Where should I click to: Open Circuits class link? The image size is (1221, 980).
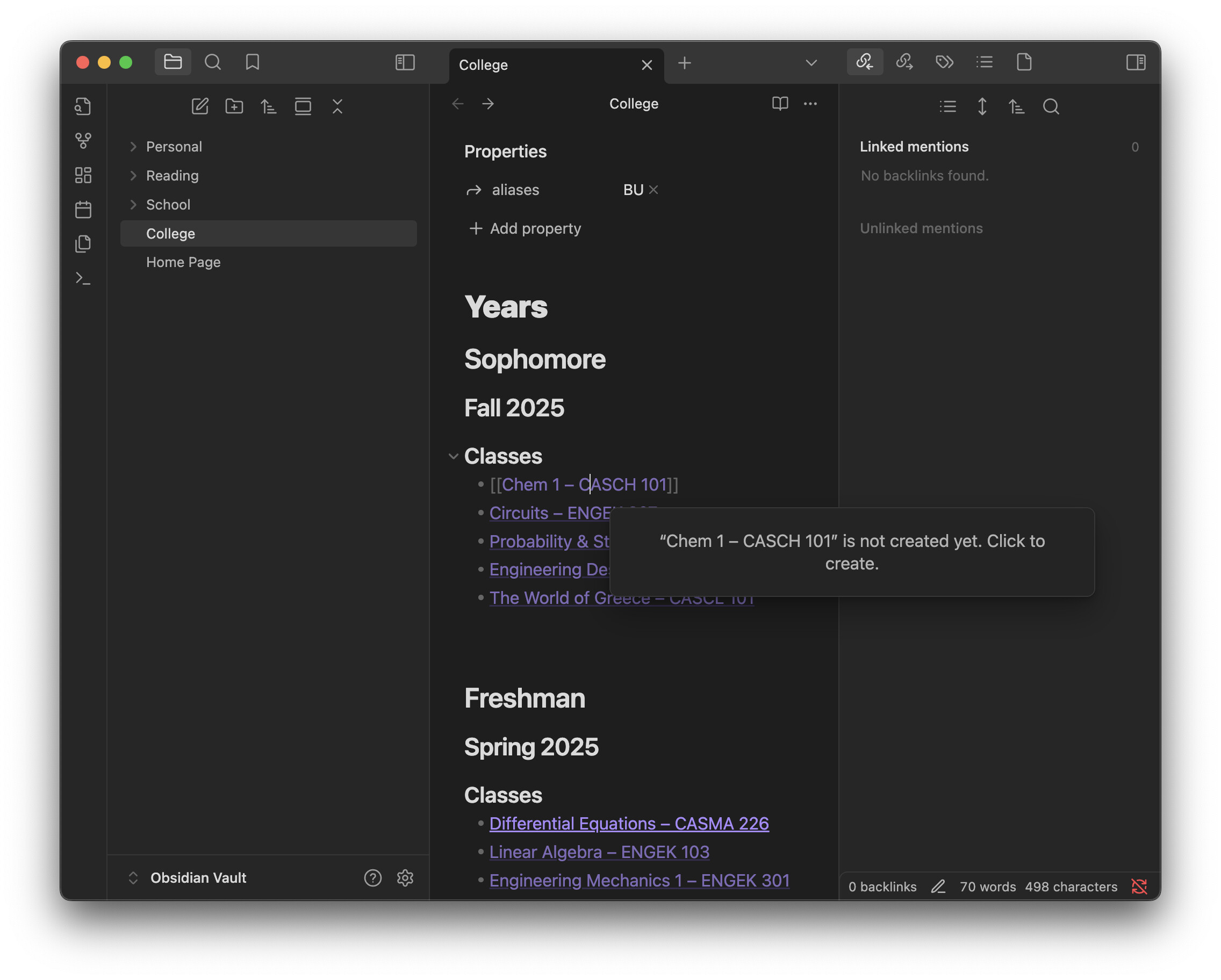click(549, 513)
